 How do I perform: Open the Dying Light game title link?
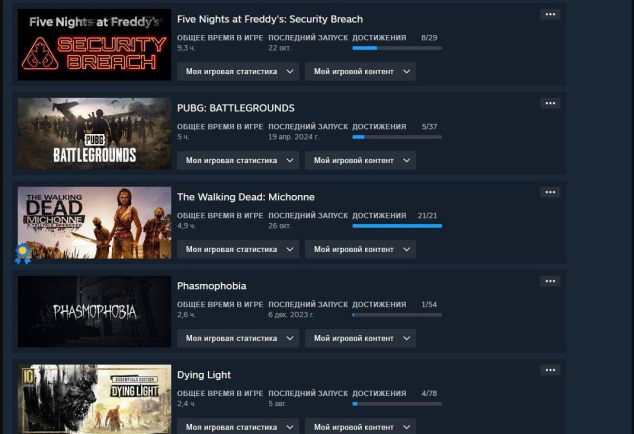click(x=204, y=375)
